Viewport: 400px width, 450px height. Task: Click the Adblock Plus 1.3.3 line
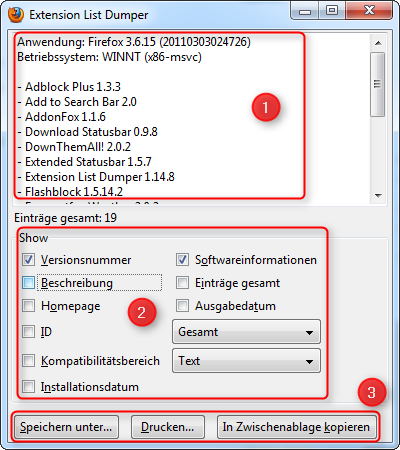coord(69,87)
